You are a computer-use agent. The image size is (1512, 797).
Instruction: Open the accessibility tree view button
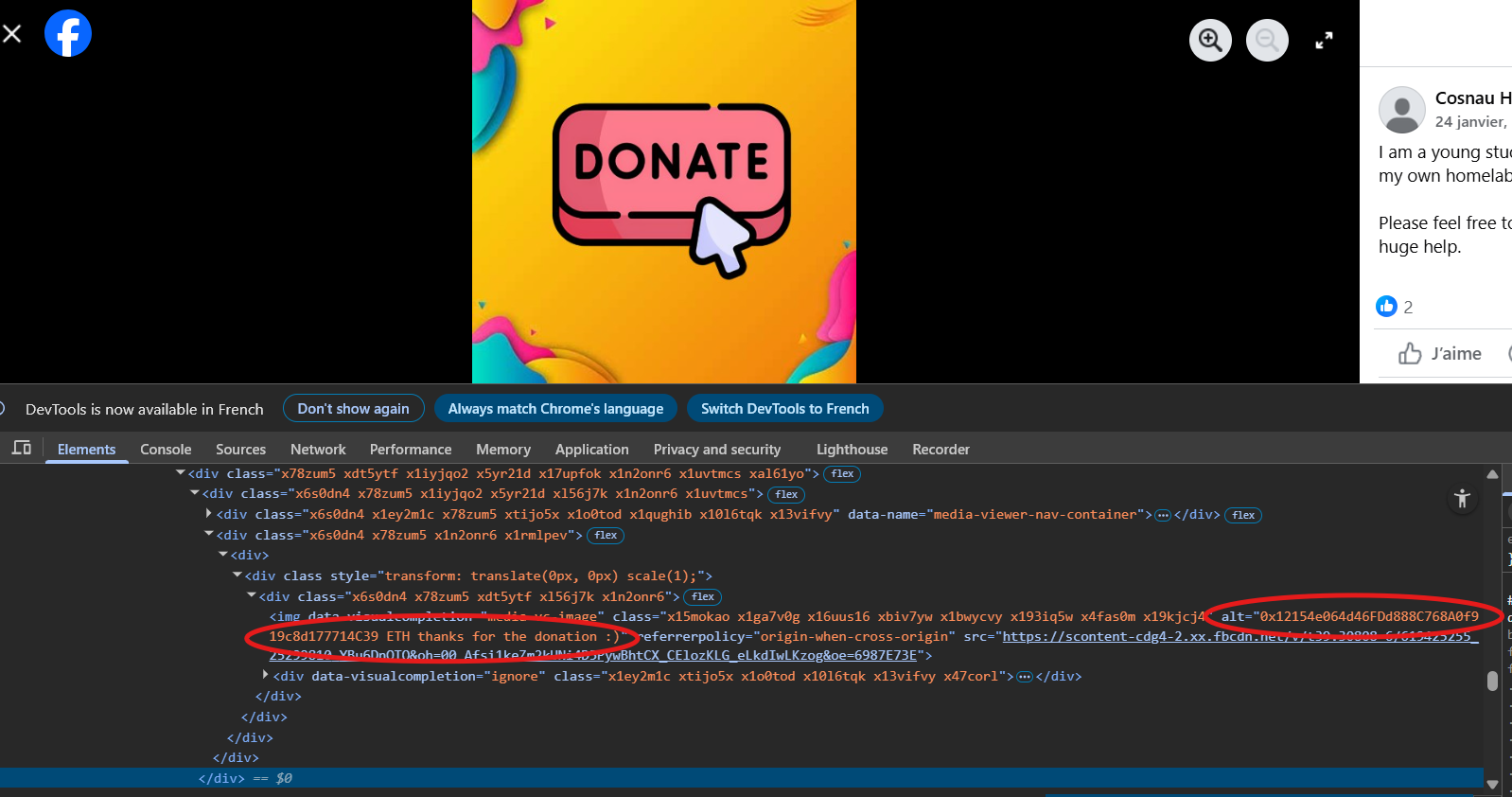(x=1462, y=499)
